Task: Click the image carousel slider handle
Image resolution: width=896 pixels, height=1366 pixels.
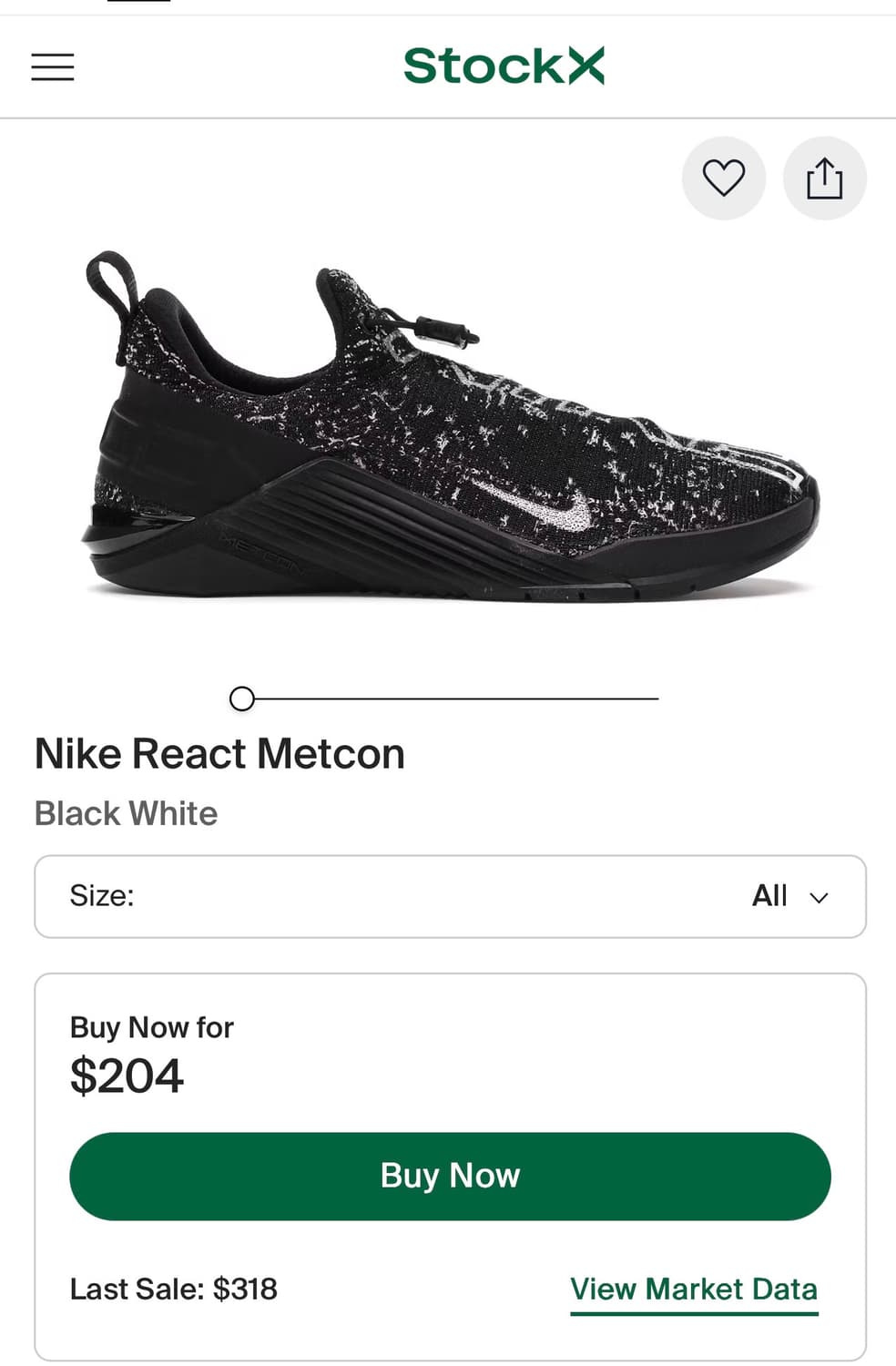Action: pyautogui.click(x=242, y=698)
